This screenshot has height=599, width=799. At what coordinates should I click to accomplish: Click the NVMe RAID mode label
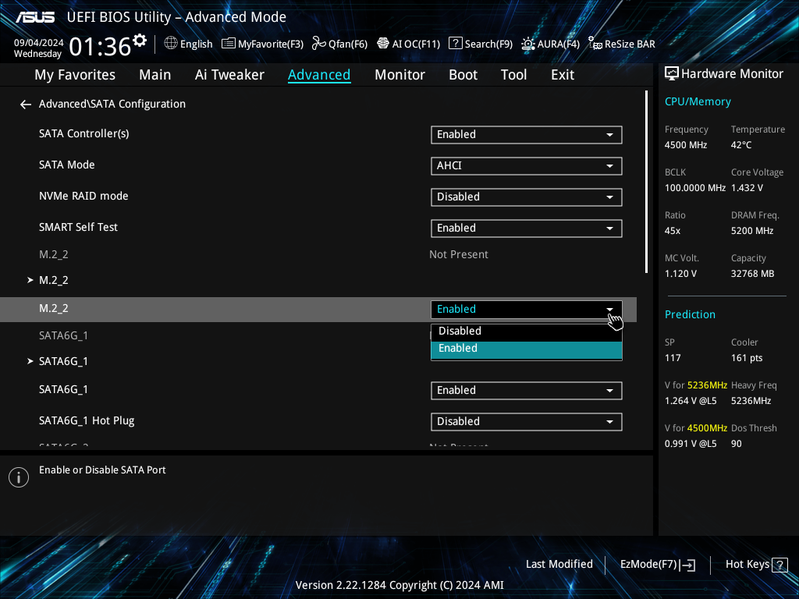click(x=84, y=196)
